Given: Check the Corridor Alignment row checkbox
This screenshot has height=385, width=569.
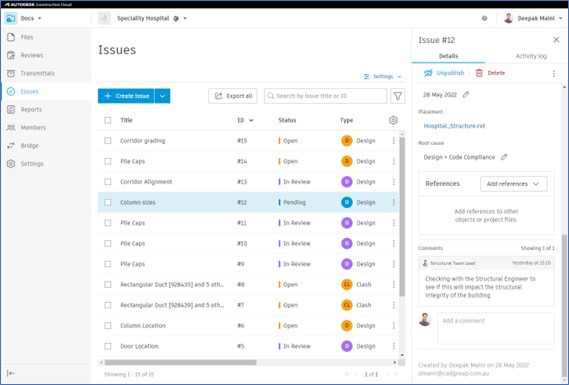Looking at the screenshot, I should point(108,181).
